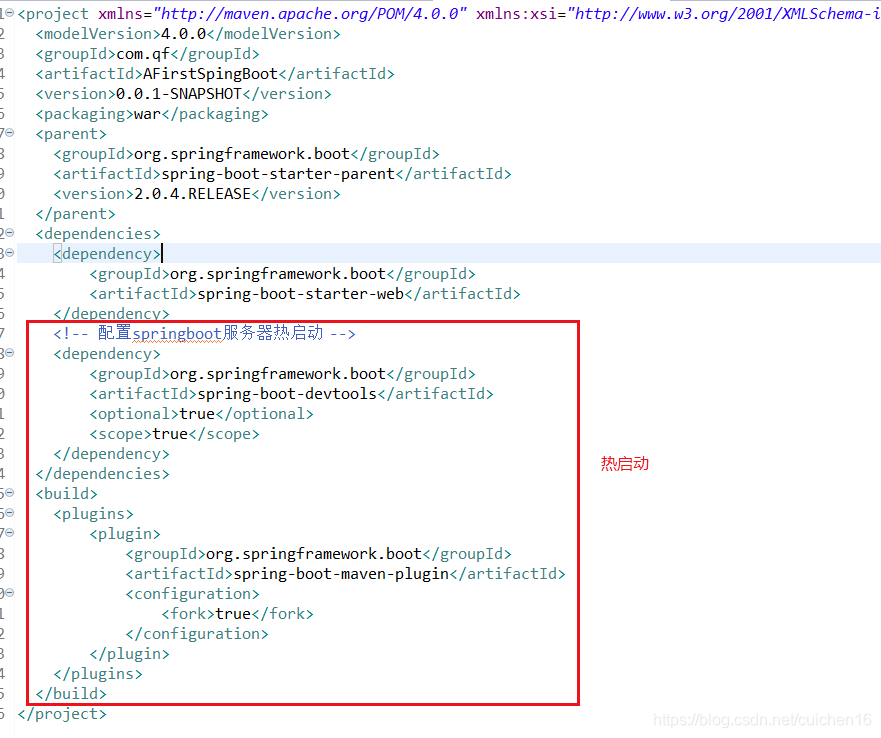881x738 pixels.
Task: Click the opening <build> tag text
Action: point(66,494)
